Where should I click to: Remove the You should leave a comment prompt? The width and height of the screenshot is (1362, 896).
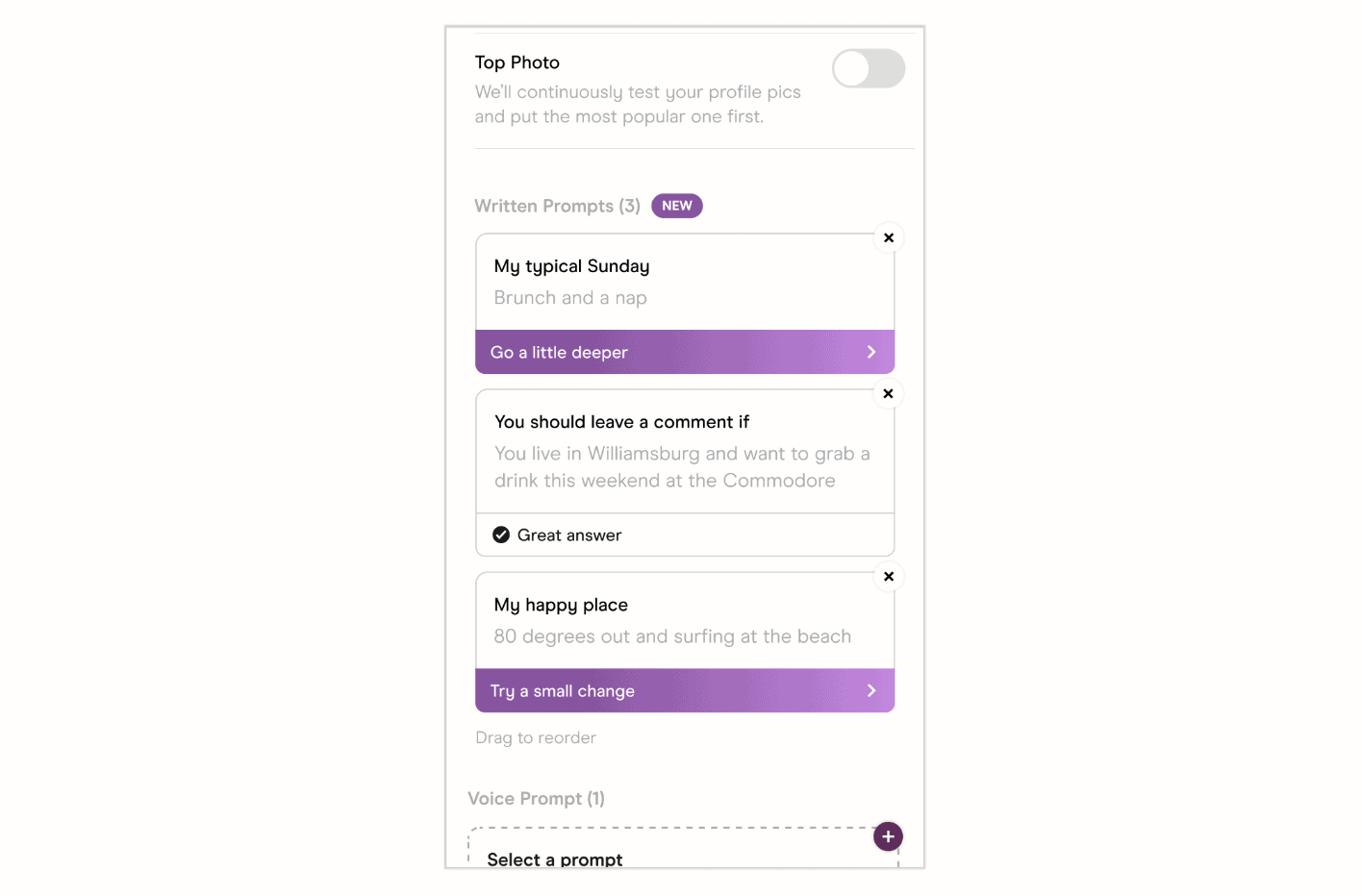889,393
